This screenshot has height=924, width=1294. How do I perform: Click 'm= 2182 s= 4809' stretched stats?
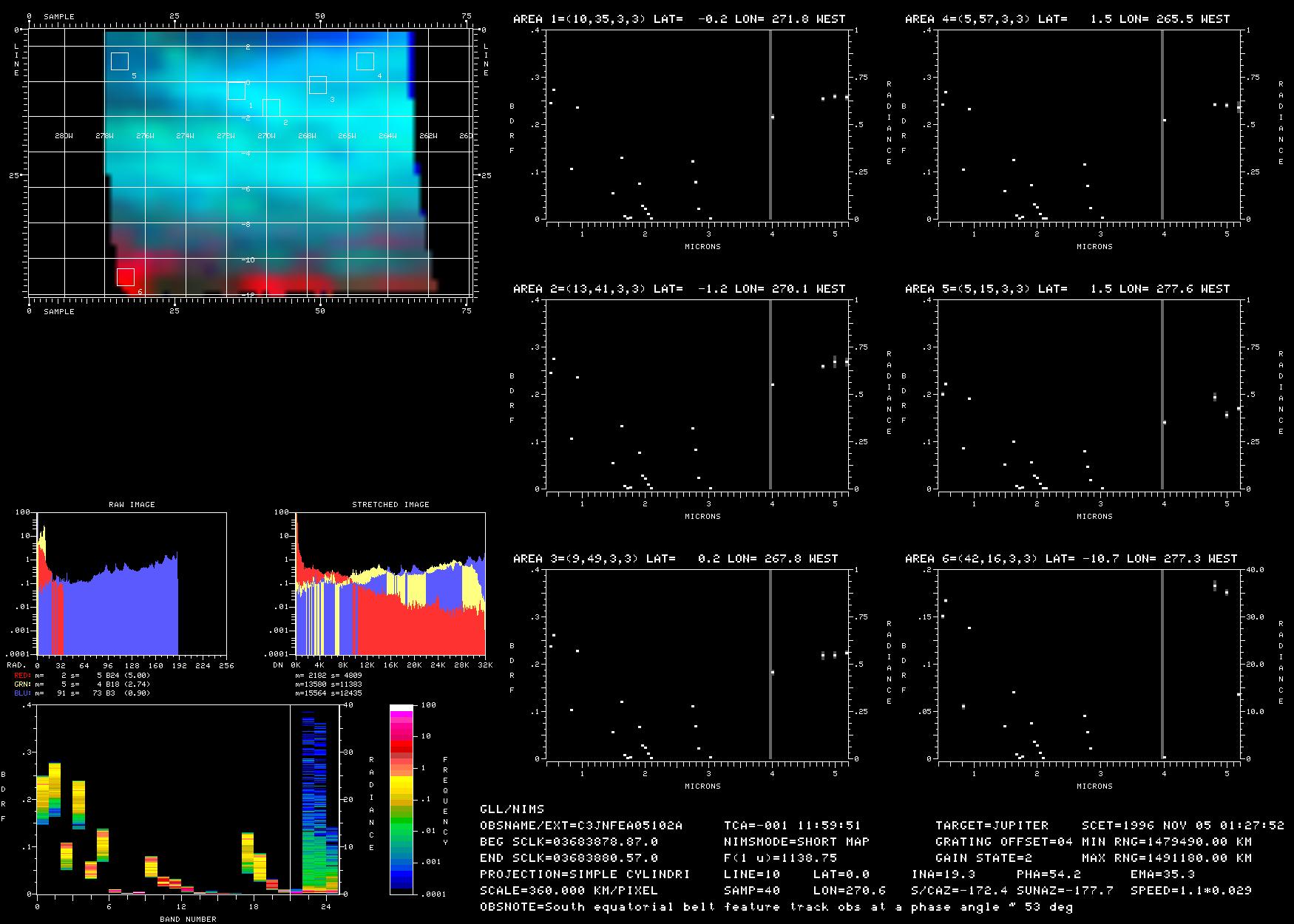point(328,676)
